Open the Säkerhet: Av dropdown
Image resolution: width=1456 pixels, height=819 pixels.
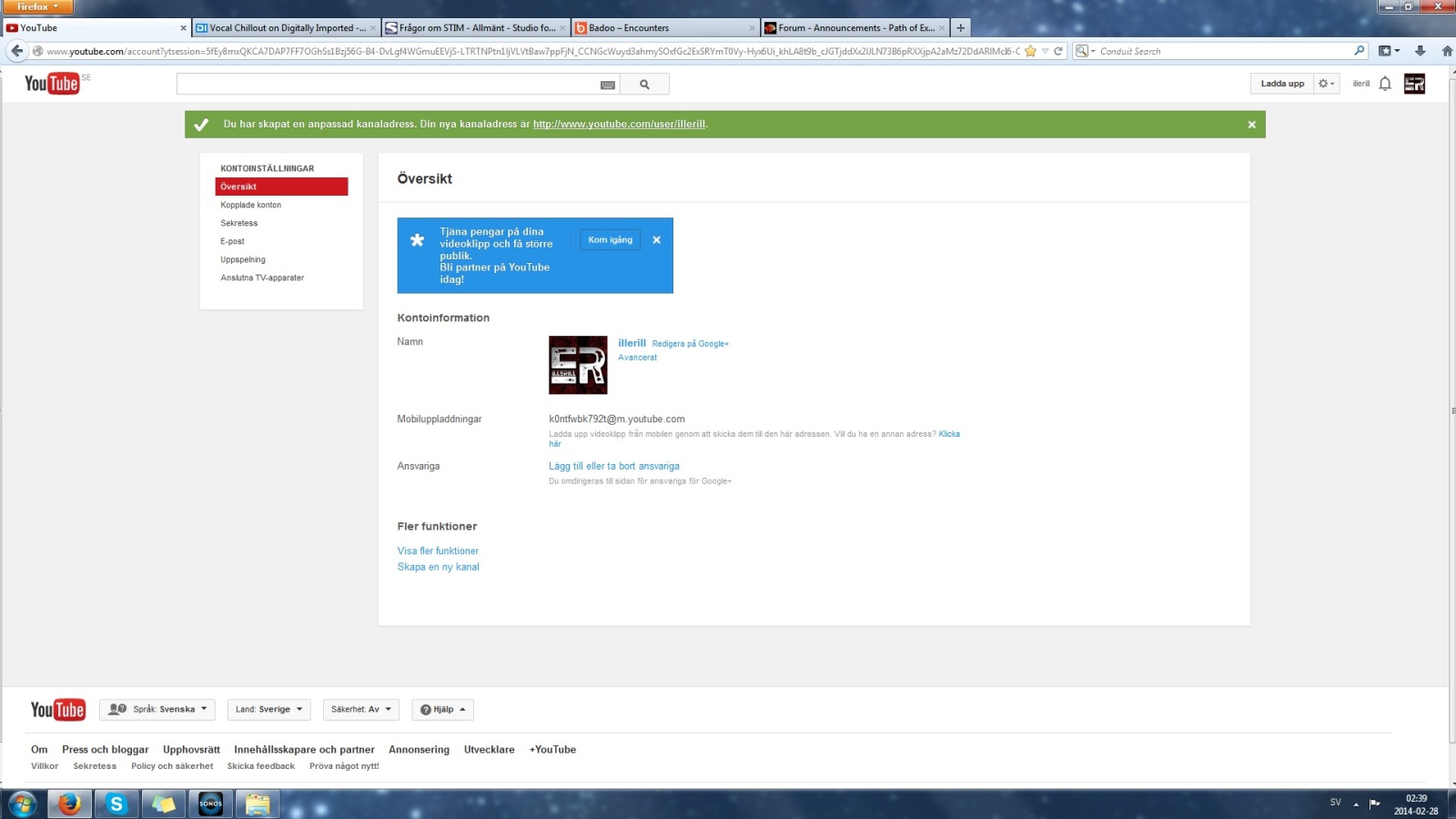tap(361, 710)
